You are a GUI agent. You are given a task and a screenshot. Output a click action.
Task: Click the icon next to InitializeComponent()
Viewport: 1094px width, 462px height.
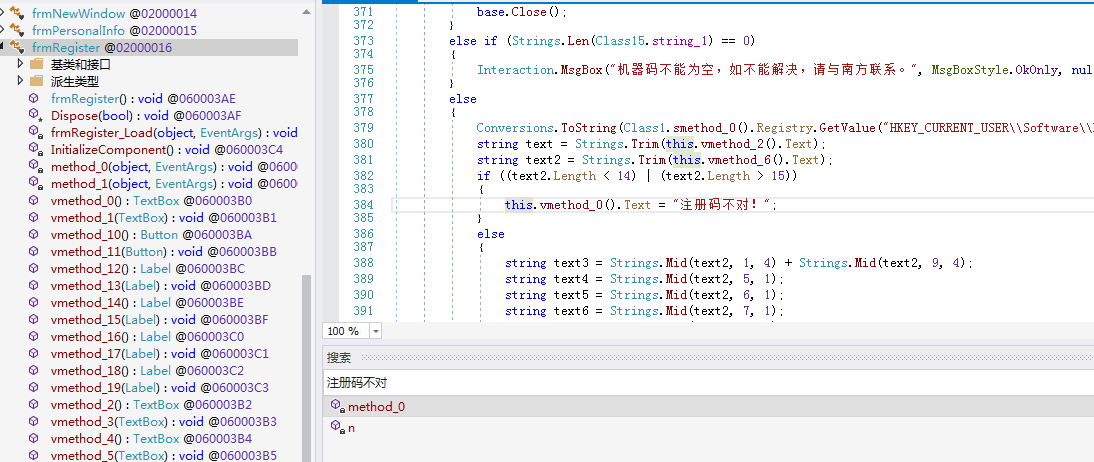tap(35, 149)
